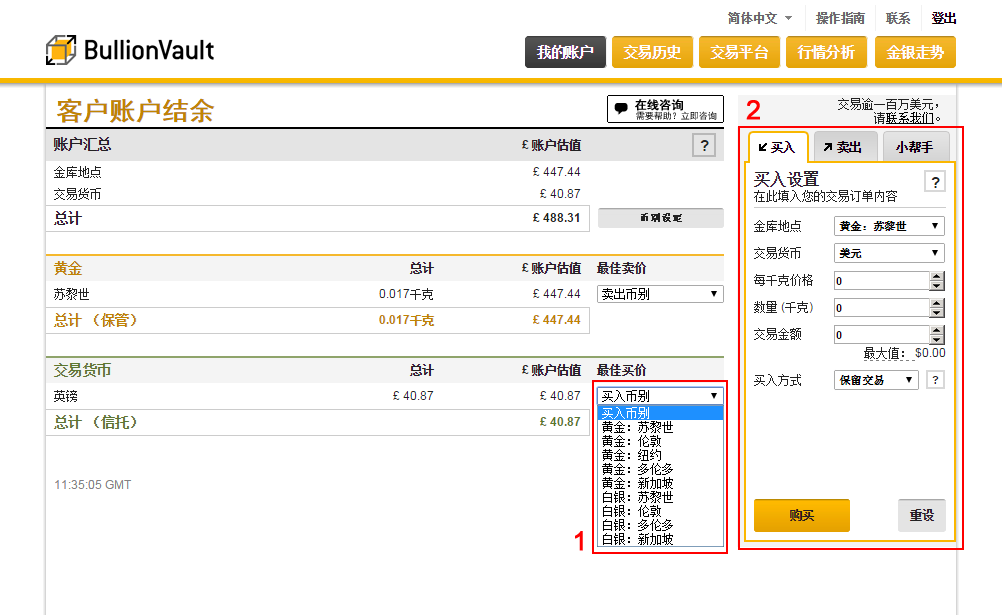Pick 白银：新加坡 in the dropdown list

pos(637,539)
